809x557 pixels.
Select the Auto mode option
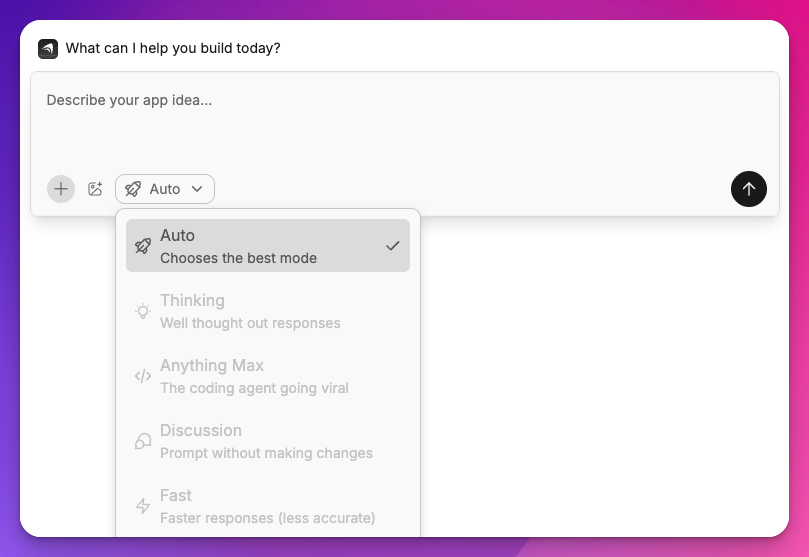(268, 245)
